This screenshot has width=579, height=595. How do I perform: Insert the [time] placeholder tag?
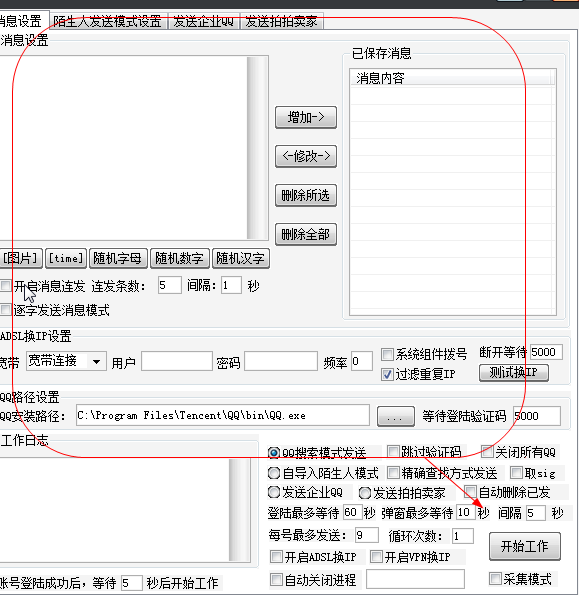click(x=66, y=258)
